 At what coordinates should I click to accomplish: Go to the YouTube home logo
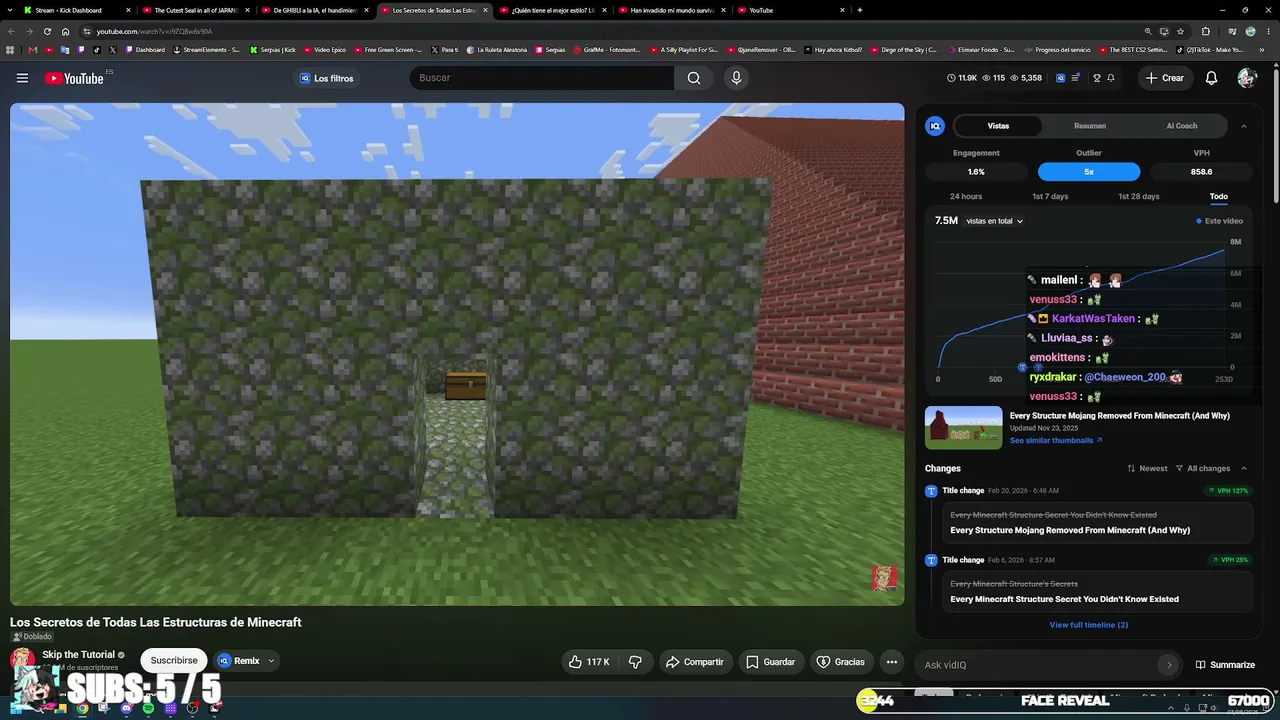click(74, 78)
